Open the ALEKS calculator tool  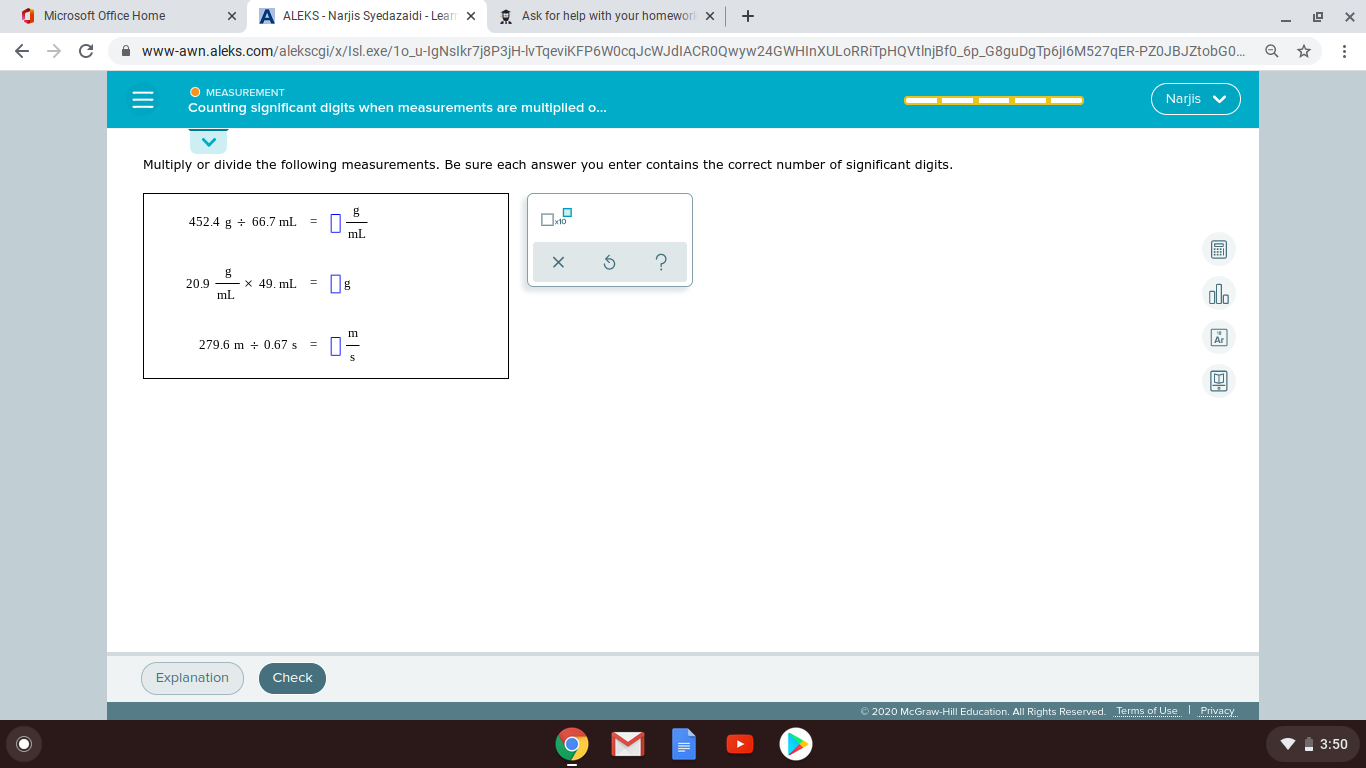[1218, 249]
